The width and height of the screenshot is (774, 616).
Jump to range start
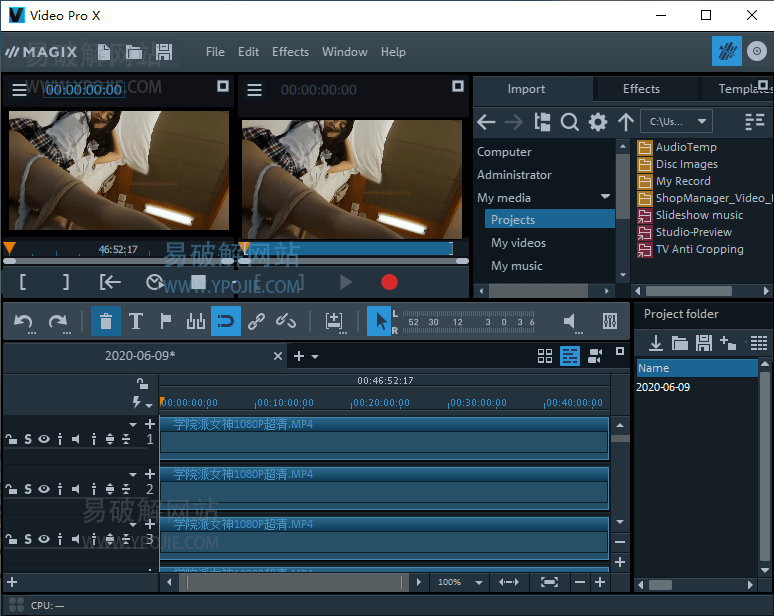110,282
